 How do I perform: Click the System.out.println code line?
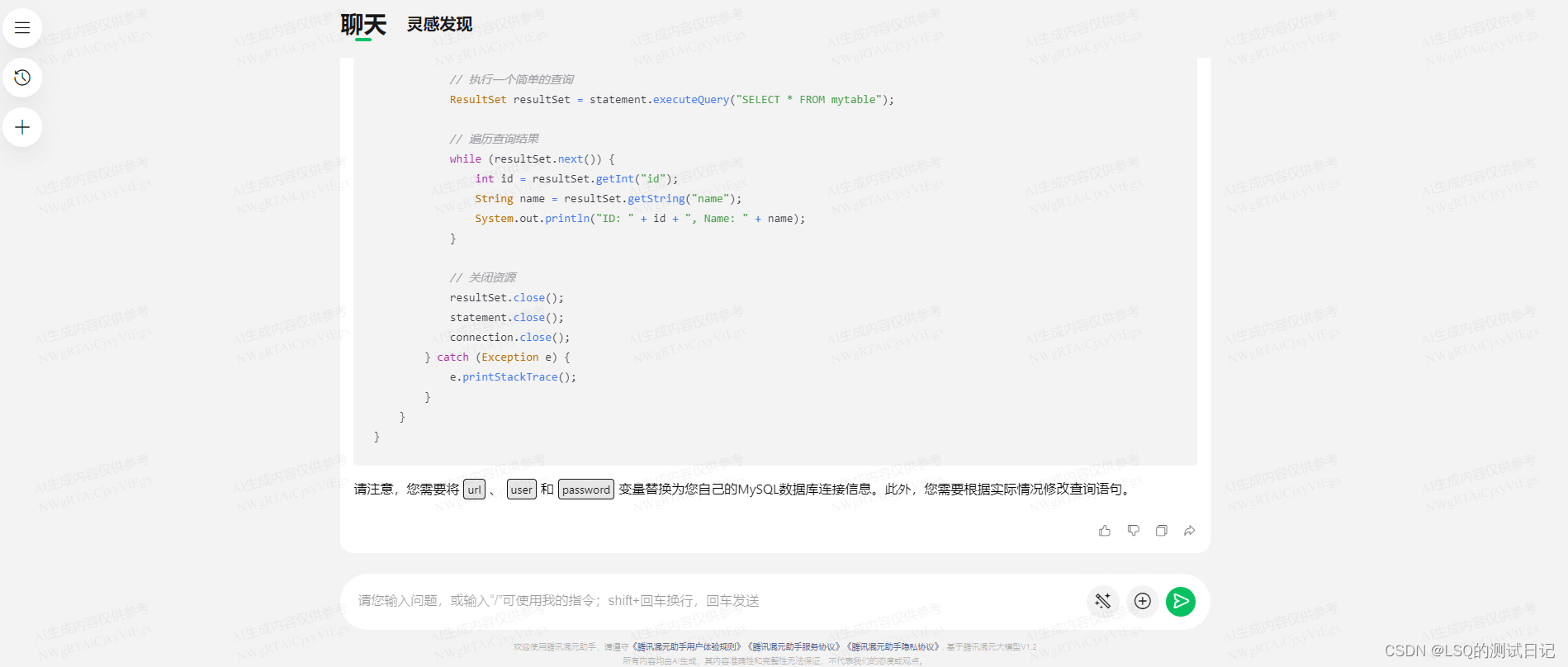pos(640,219)
